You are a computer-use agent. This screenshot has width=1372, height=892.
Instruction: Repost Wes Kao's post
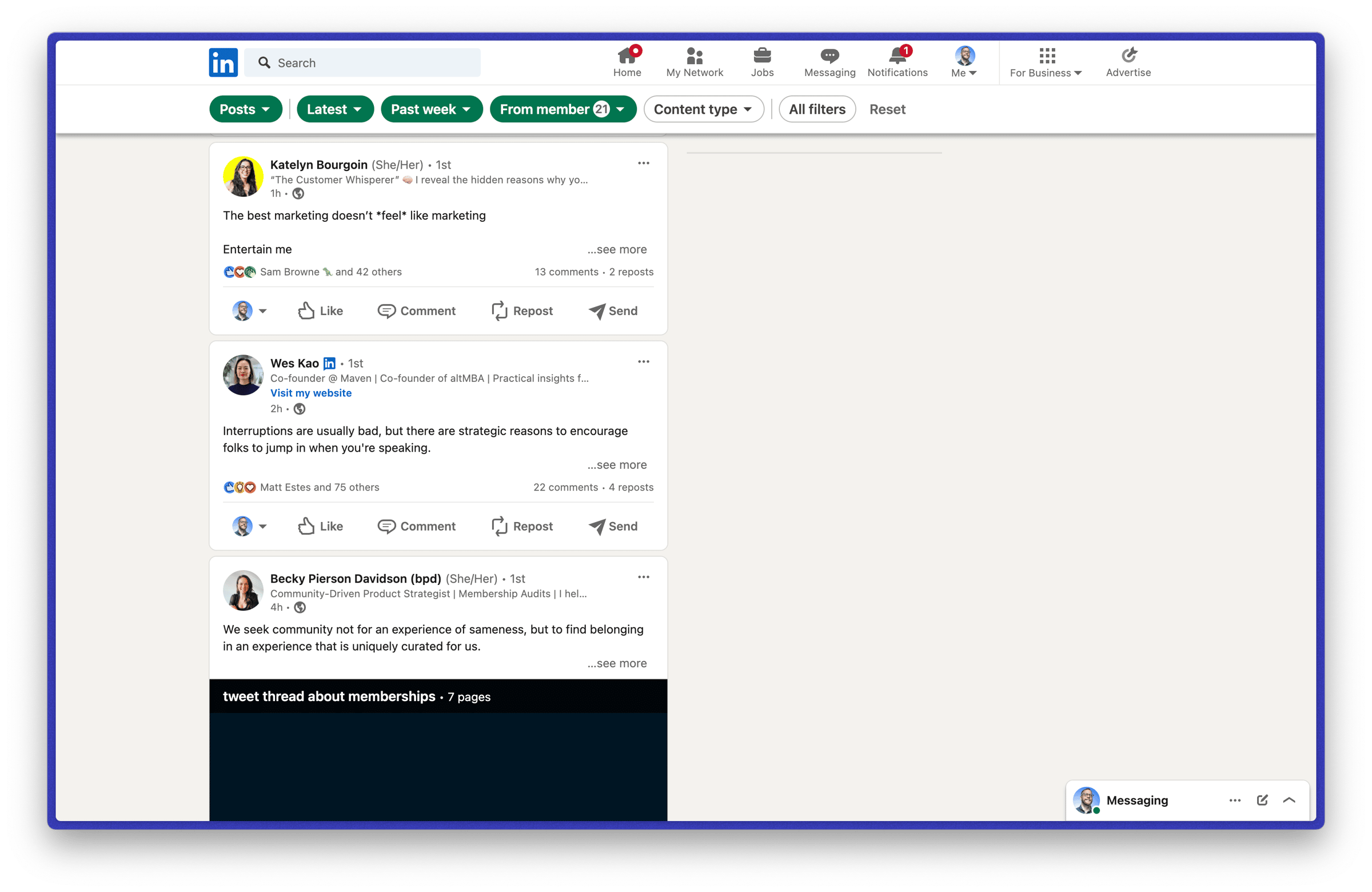click(x=522, y=526)
